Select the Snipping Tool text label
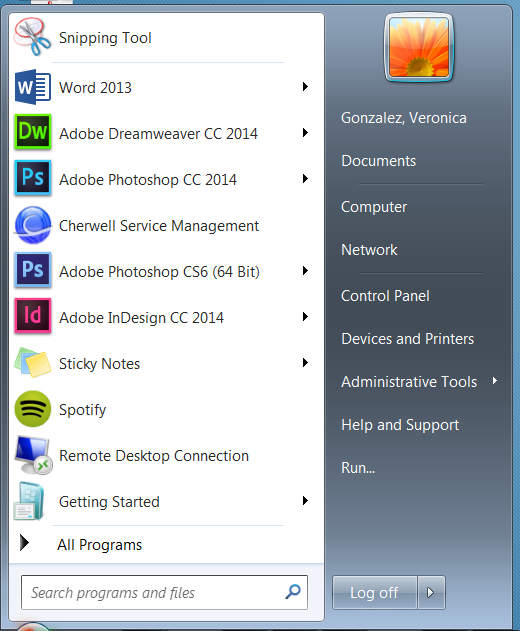Viewport: 520px width, 631px height. [105, 38]
